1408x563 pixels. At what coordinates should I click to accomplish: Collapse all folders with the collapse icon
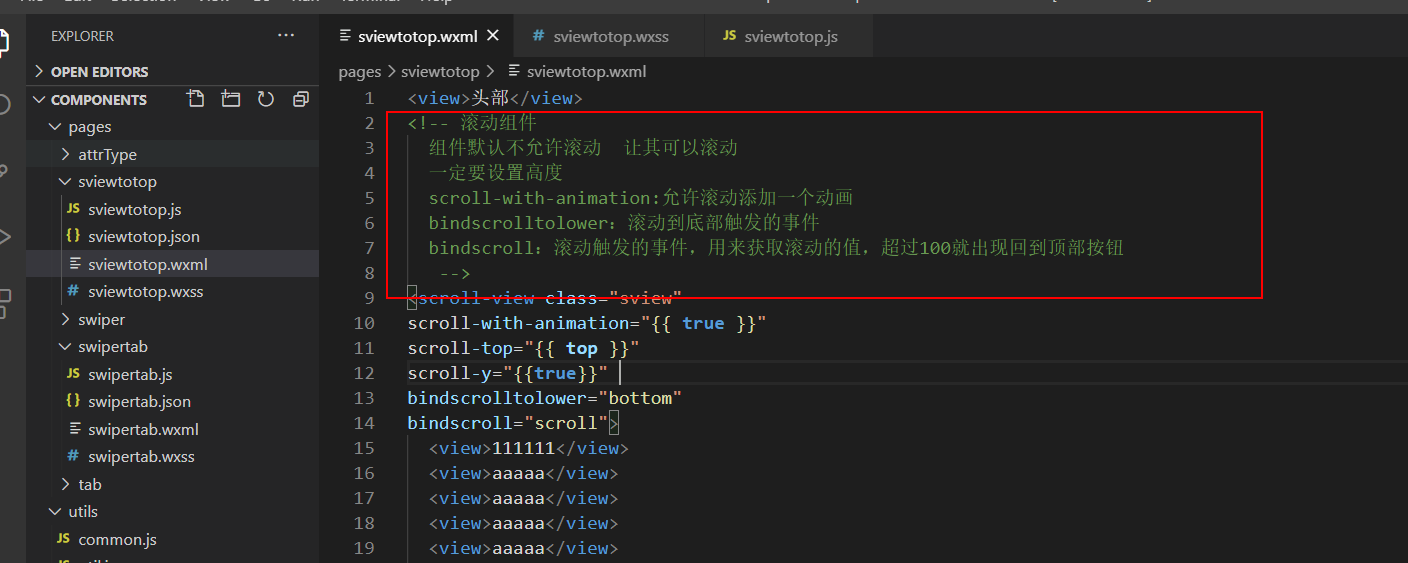(x=301, y=99)
